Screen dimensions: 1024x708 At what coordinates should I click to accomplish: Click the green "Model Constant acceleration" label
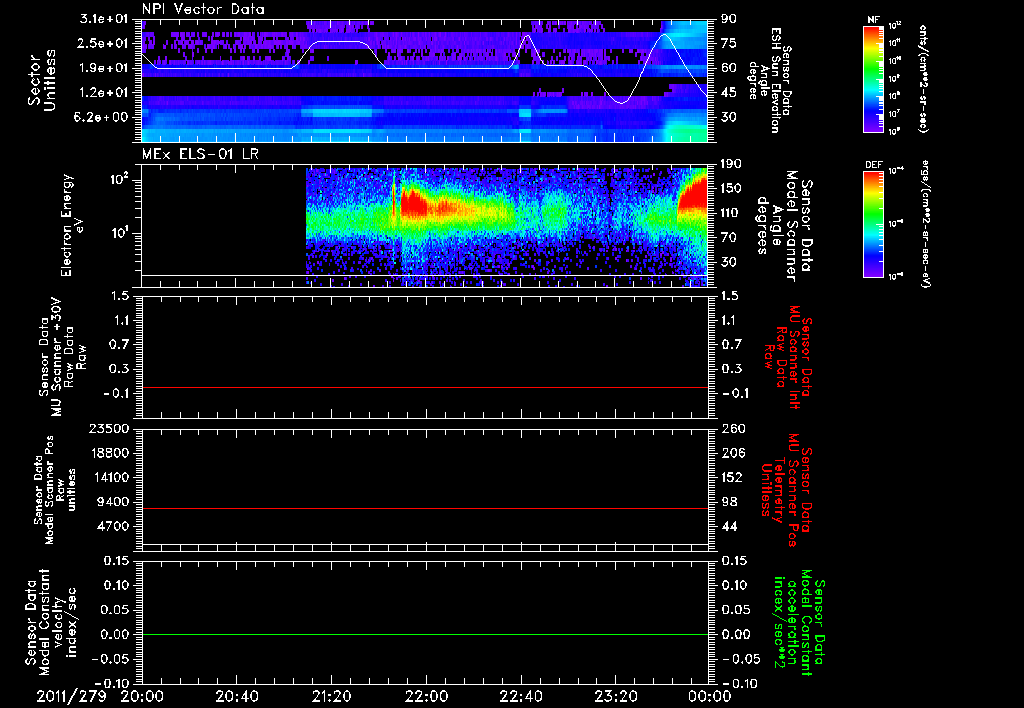pos(799,623)
